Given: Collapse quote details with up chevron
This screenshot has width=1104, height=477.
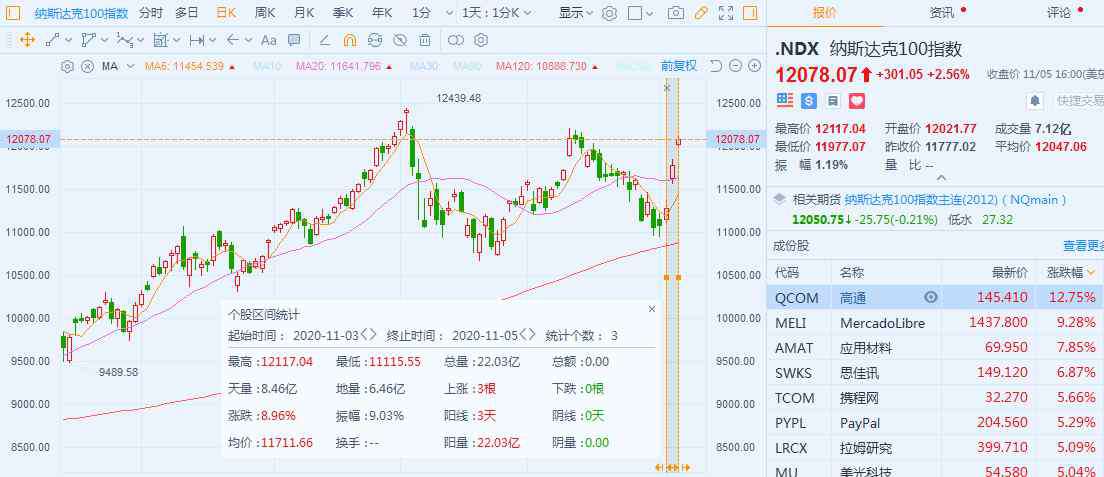Looking at the screenshot, I should click(x=940, y=178).
